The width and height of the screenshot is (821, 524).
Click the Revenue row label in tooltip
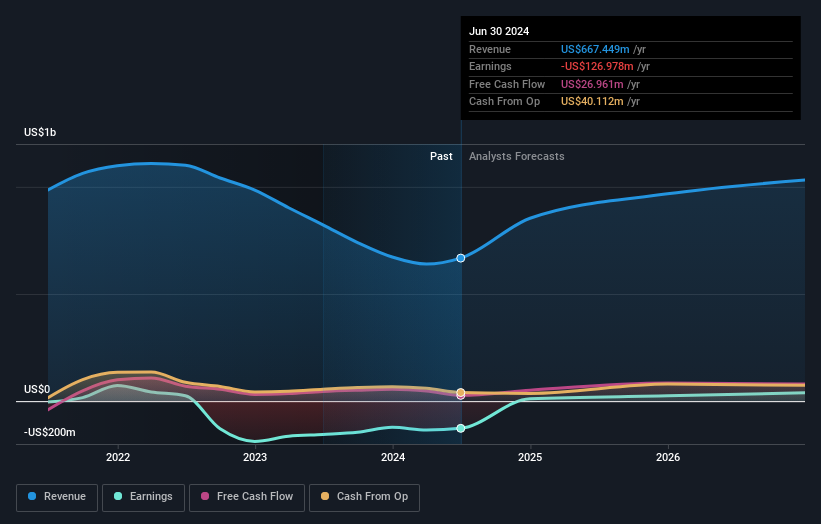[x=490, y=49]
